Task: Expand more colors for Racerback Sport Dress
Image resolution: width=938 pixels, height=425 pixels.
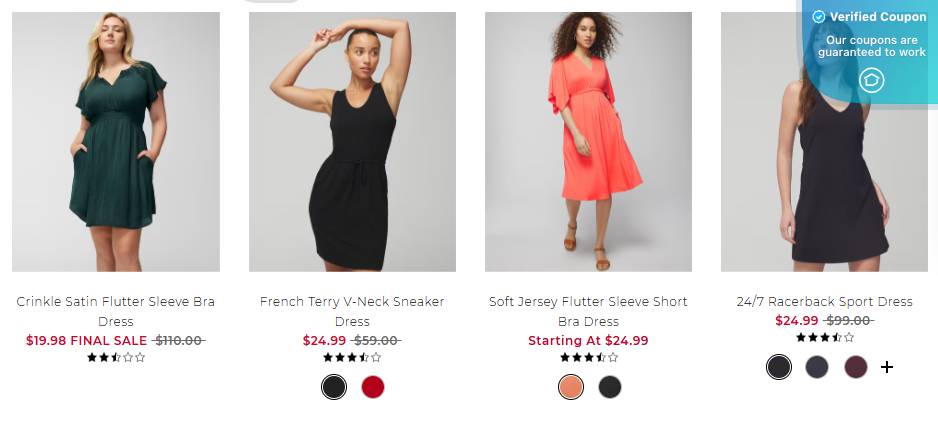Action: 886,367
